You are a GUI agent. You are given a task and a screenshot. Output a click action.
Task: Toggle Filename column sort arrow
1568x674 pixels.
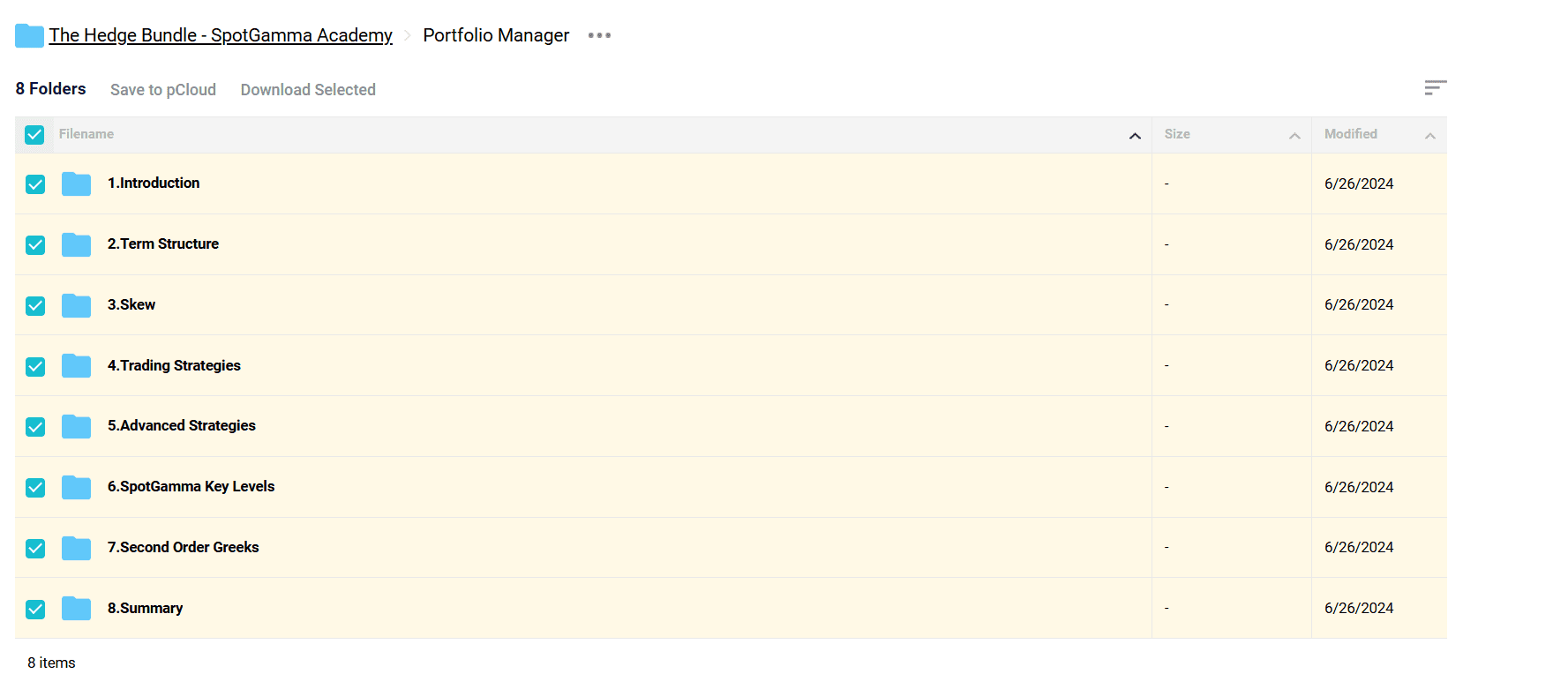[1135, 136]
